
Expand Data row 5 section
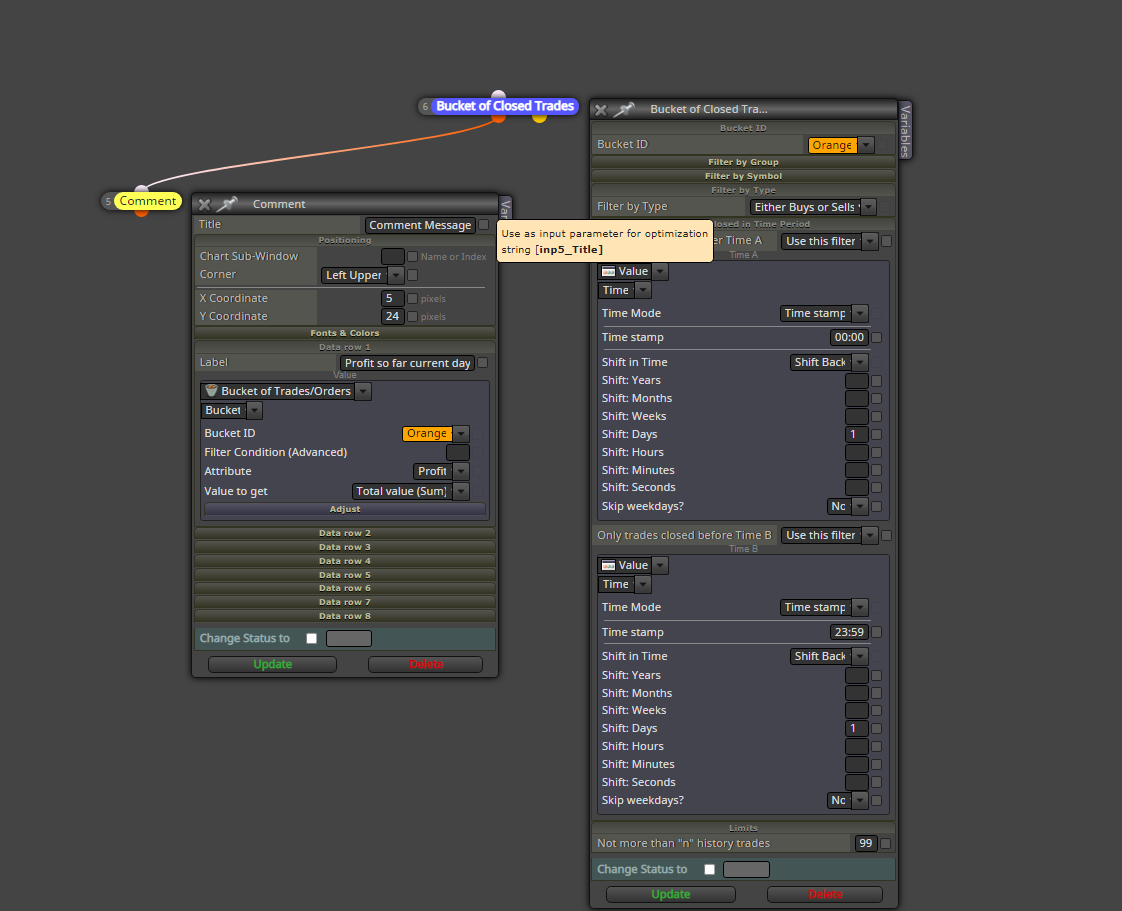pos(345,575)
